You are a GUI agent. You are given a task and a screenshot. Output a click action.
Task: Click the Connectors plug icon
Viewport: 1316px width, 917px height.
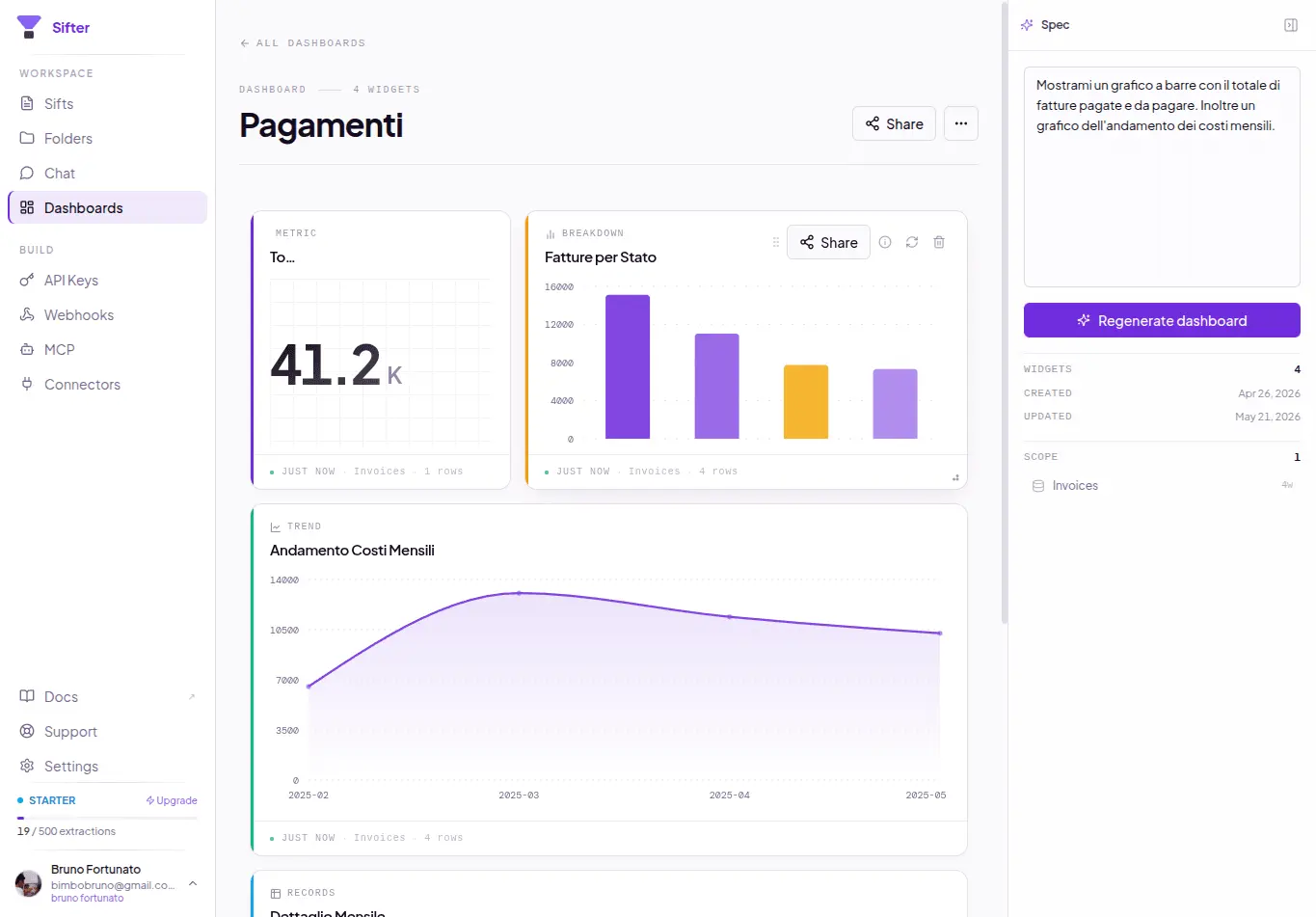click(27, 385)
